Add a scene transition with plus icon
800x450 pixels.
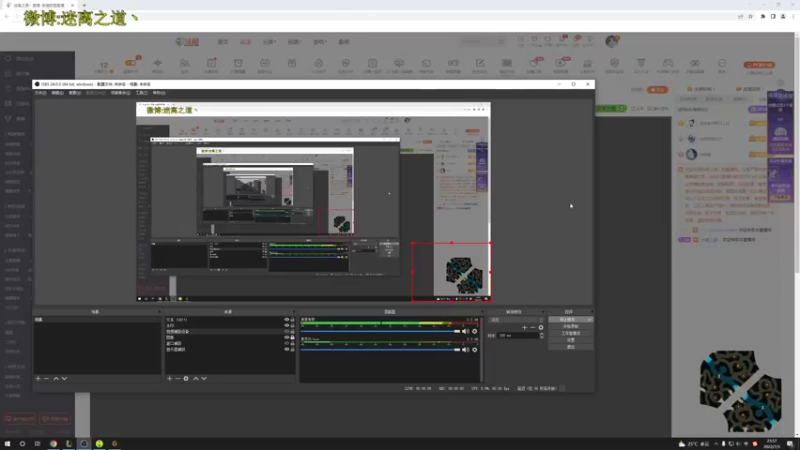[x=524, y=328]
